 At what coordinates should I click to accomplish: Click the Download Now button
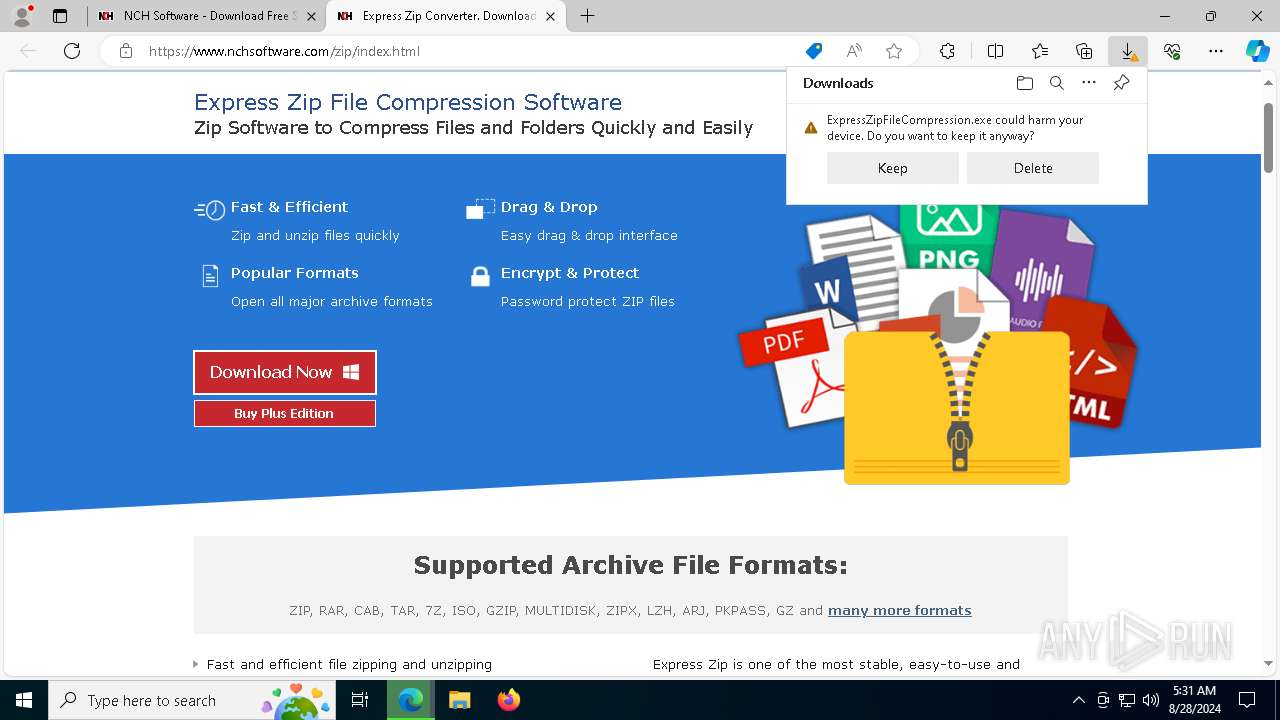point(285,372)
